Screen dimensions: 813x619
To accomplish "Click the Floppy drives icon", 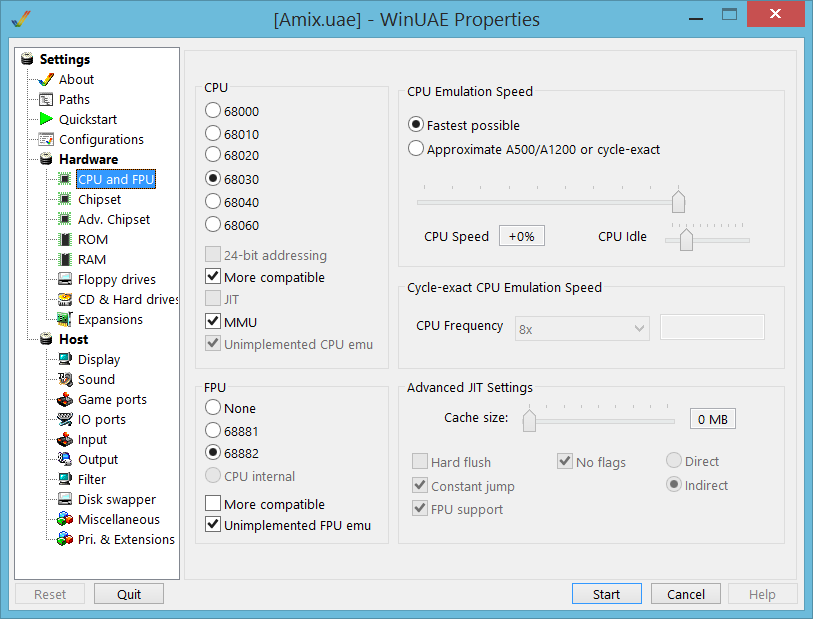I will 65,279.
